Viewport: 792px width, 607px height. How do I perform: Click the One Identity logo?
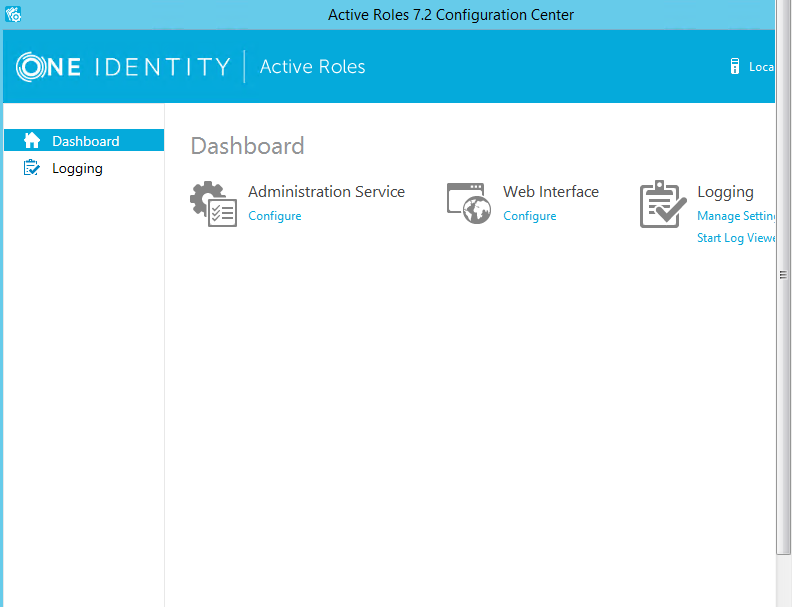click(123, 67)
